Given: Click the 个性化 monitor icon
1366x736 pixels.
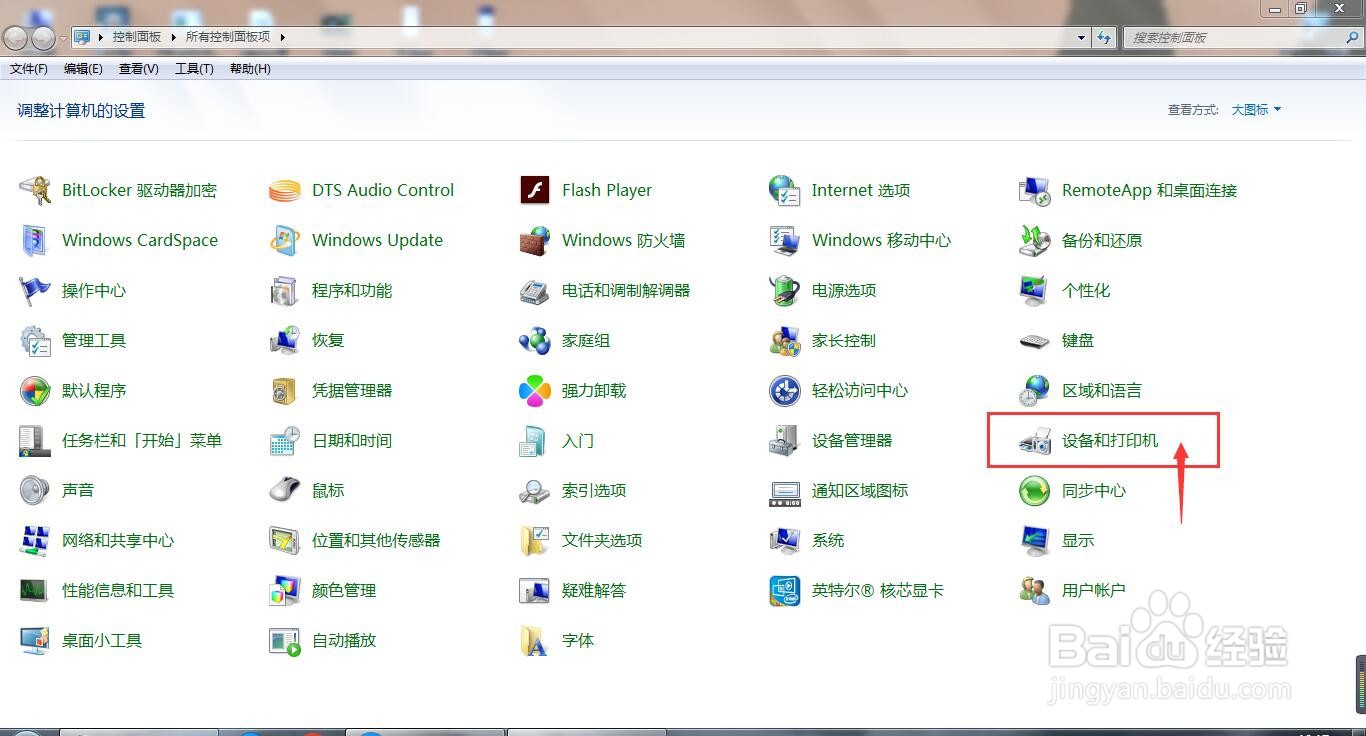Looking at the screenshot, I should pos(1035,290).
